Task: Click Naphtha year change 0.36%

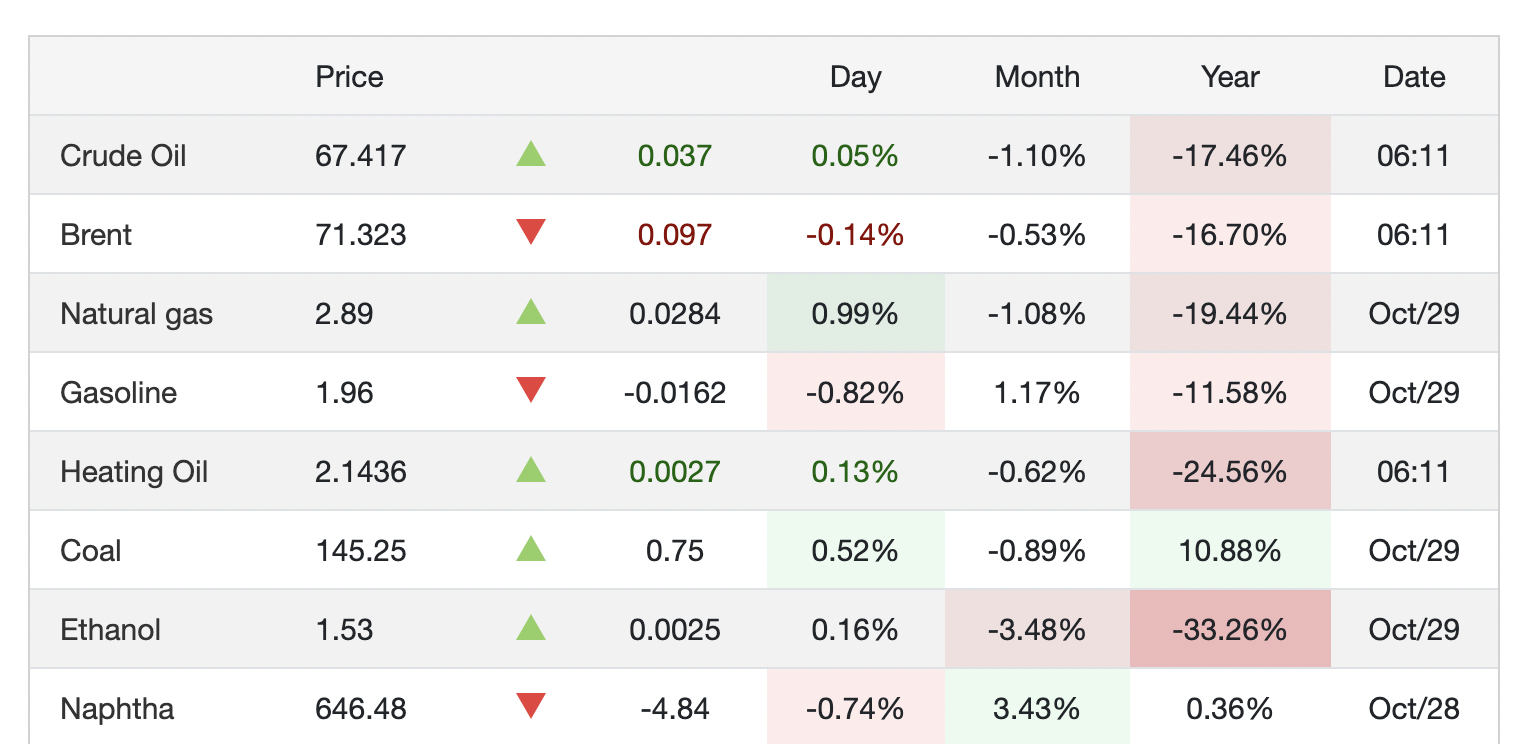Action: coord(1230,709)
